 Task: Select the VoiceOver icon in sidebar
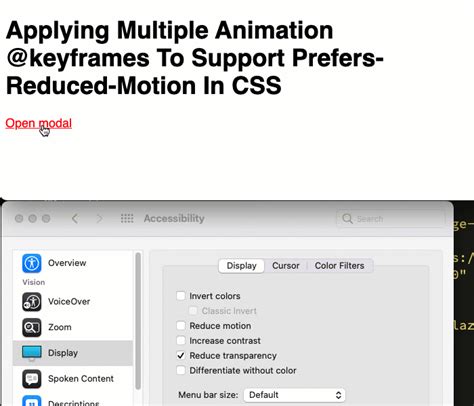(32, 302)
